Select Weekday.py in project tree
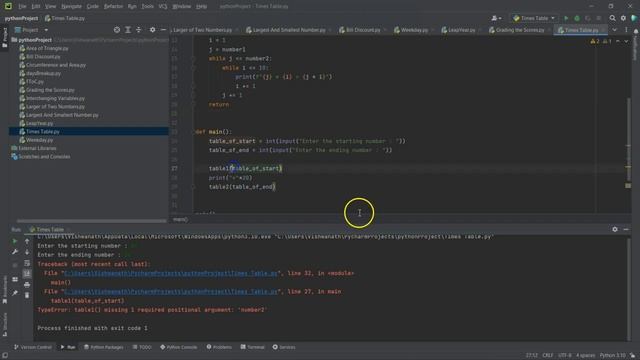The width and height of the screenshot is (640, 360). (x=36, y=140)
